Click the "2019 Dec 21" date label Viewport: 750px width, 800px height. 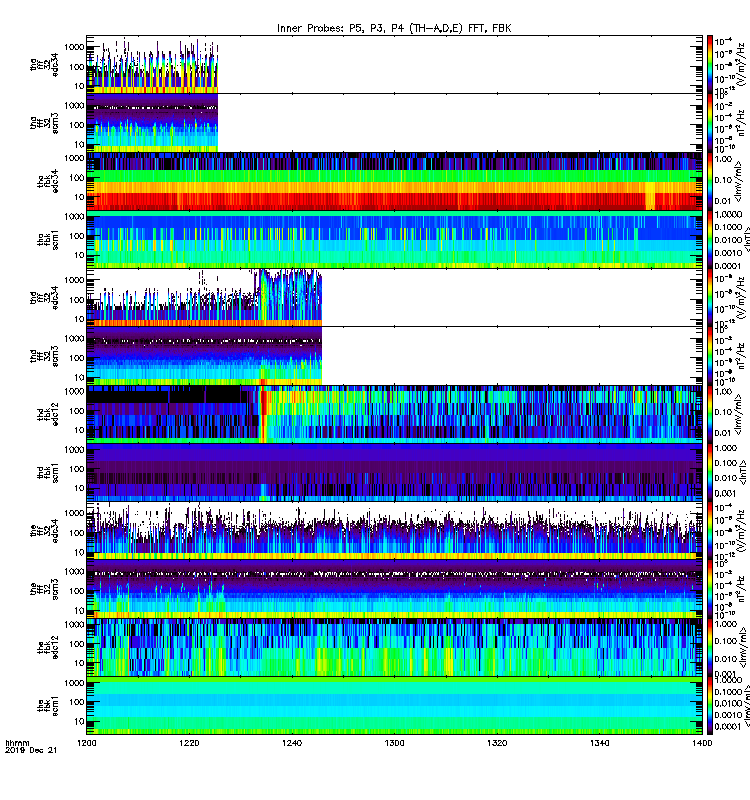tap(31, 750)
